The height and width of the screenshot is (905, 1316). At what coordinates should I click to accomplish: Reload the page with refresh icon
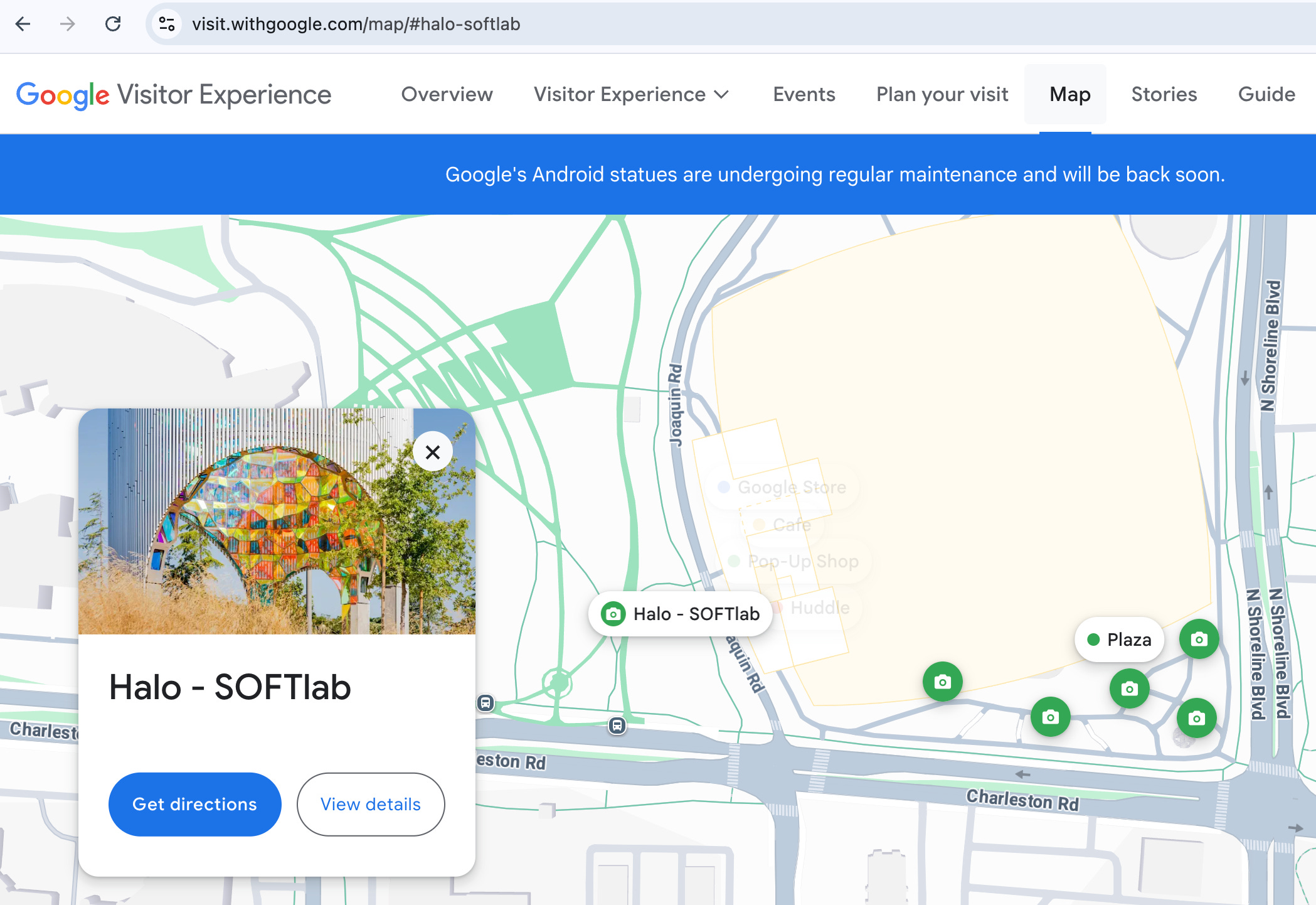coord(113,24)
